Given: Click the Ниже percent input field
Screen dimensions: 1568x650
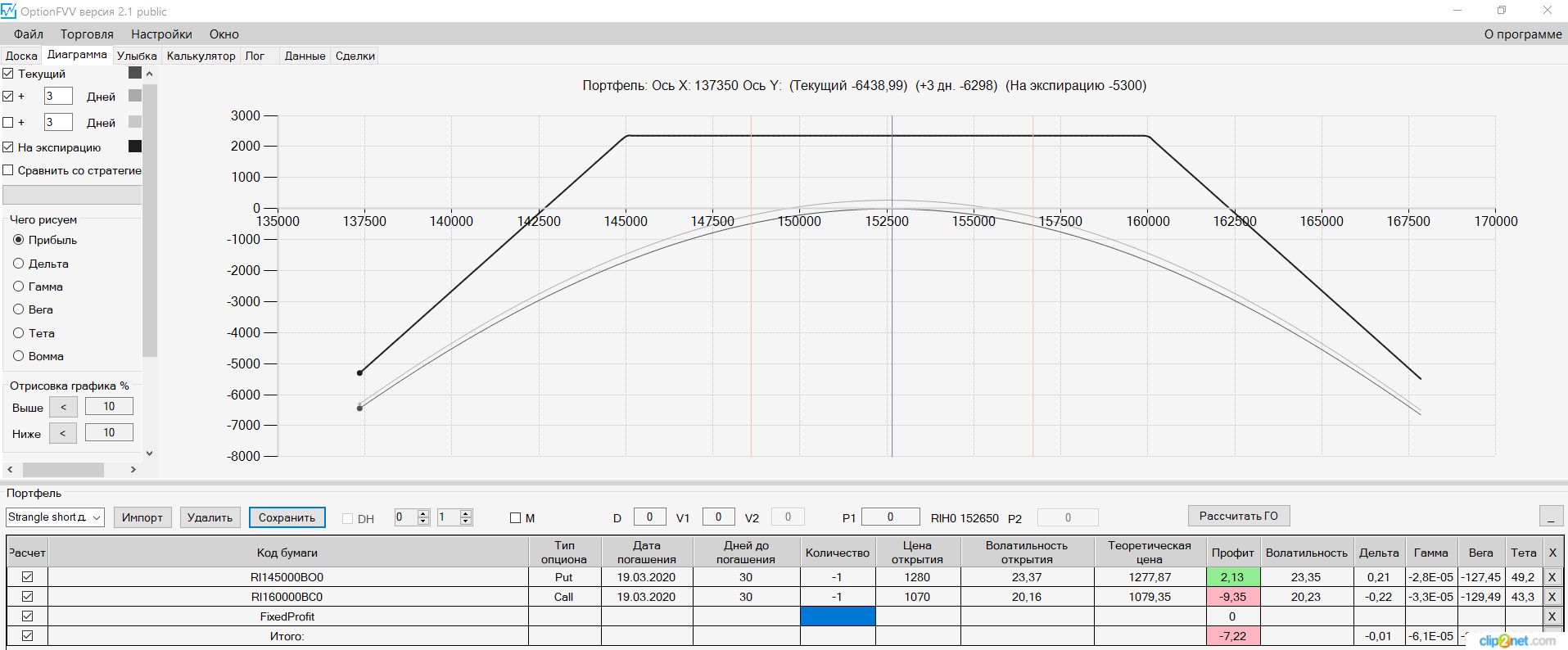Looking at the screenshot, I should (x=109, y=433).
